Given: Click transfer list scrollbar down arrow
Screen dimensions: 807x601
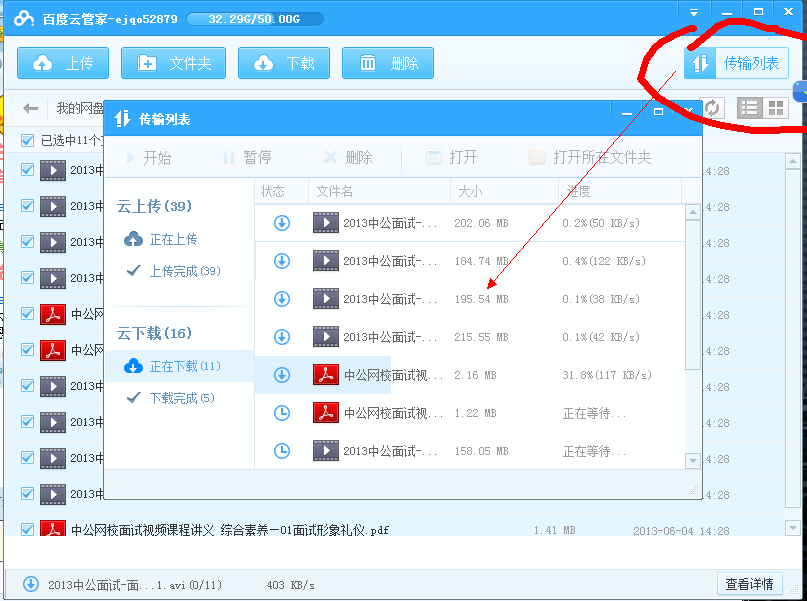Looking at the screenshot, I should pos(693,461).
